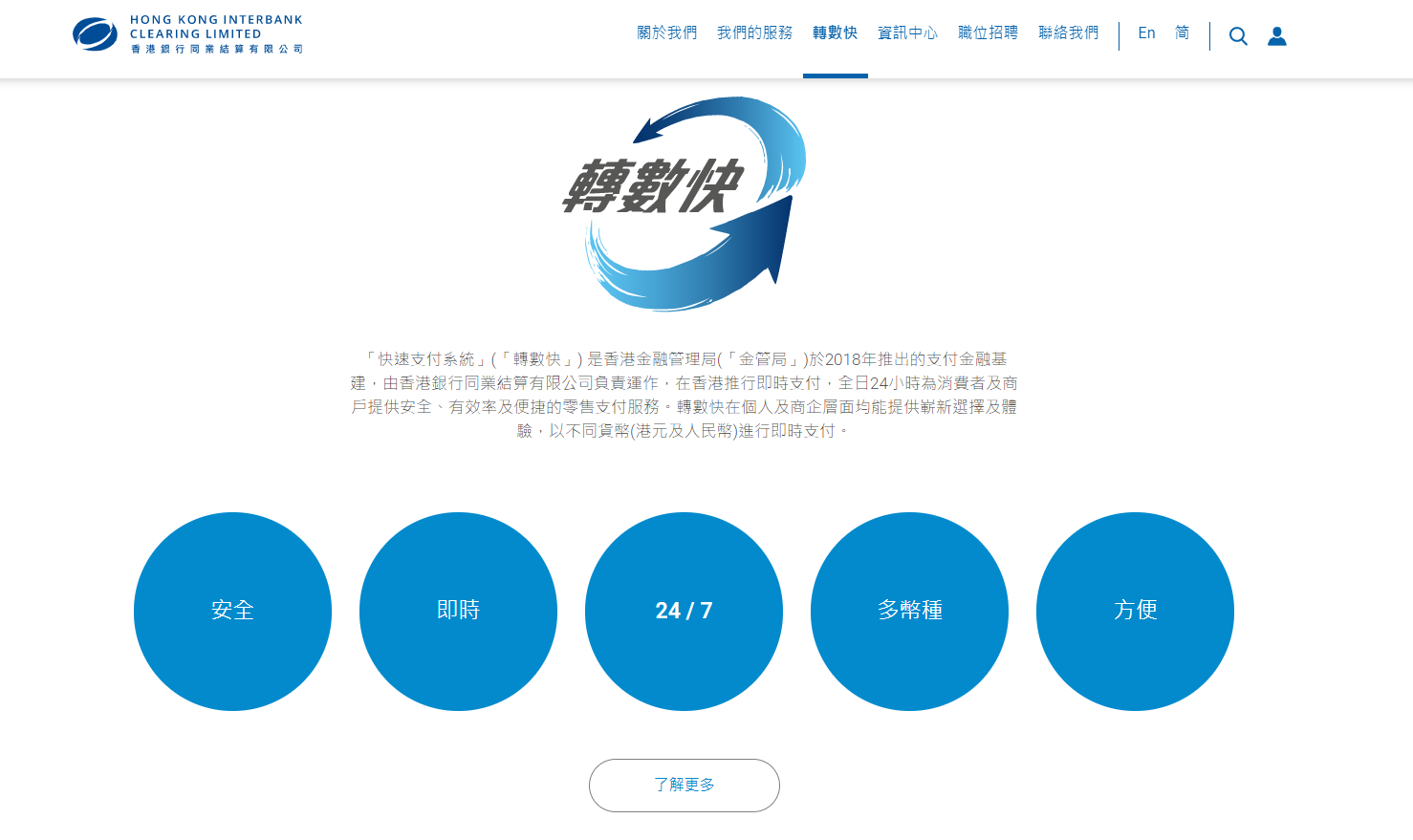1413x840 pixels.
Task: Open the 聯絡我們 menu item
Action: 1068,33
